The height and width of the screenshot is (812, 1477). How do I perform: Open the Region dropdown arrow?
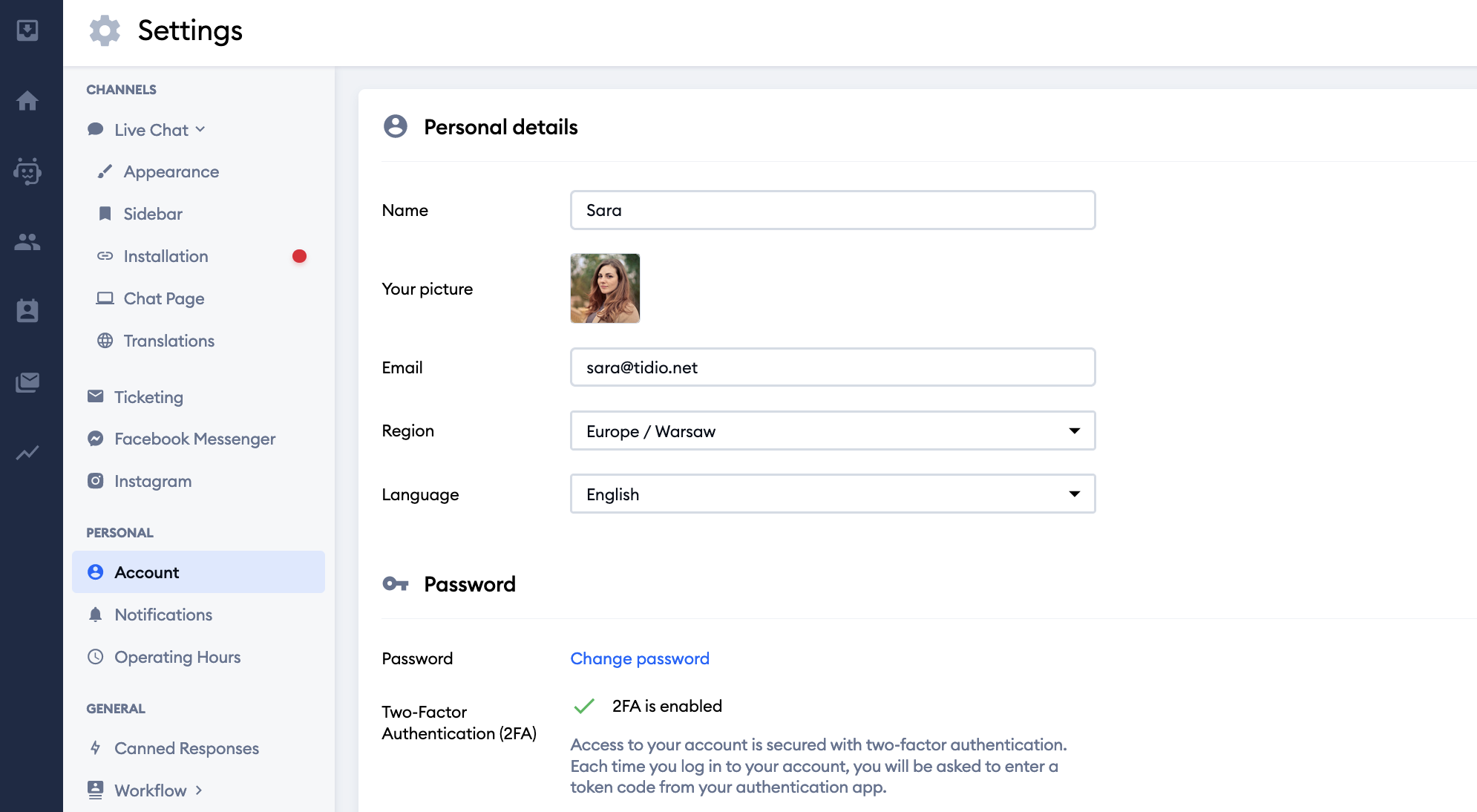[1074, 430]
